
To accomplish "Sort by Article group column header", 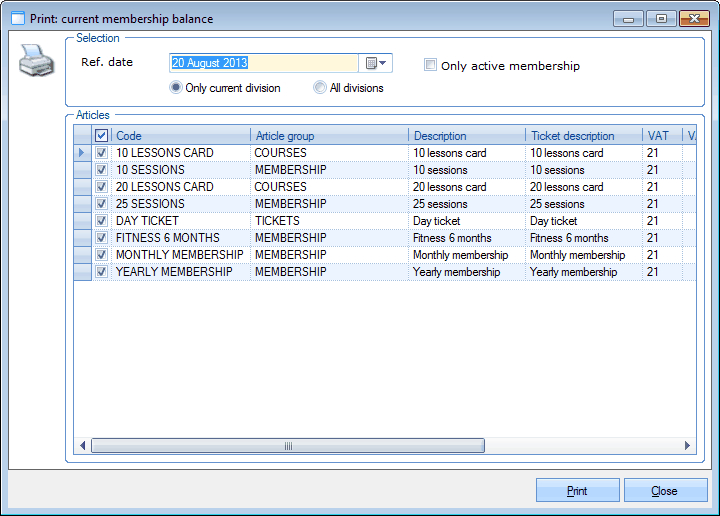I will (x=329, y=136).
